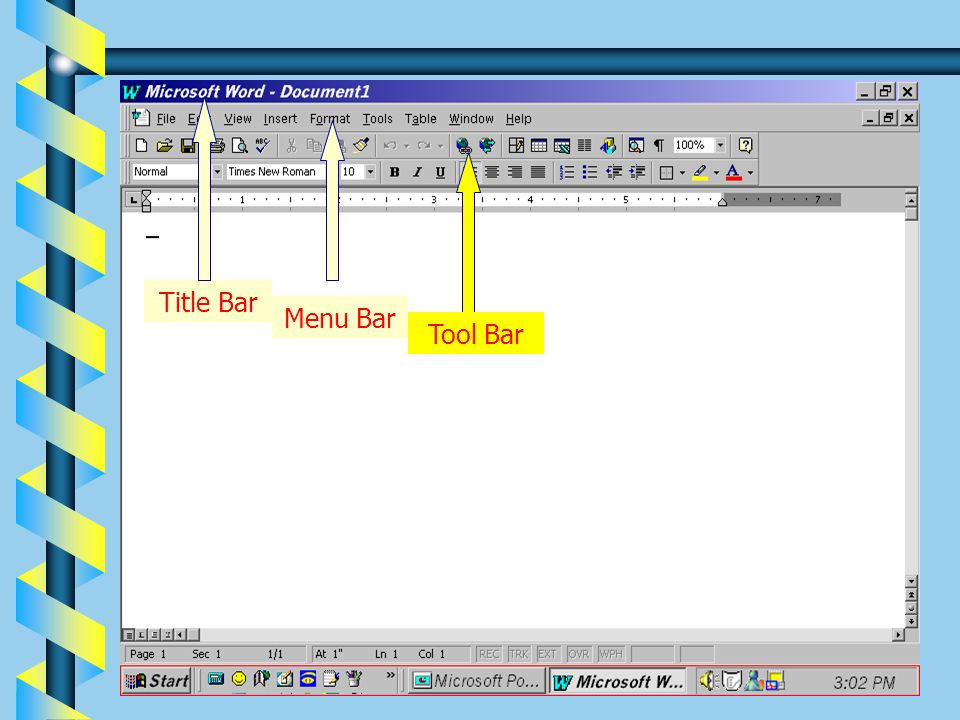Open a file with the Open folder icon
Screen dimensions: 960x720
coord(164,146)
